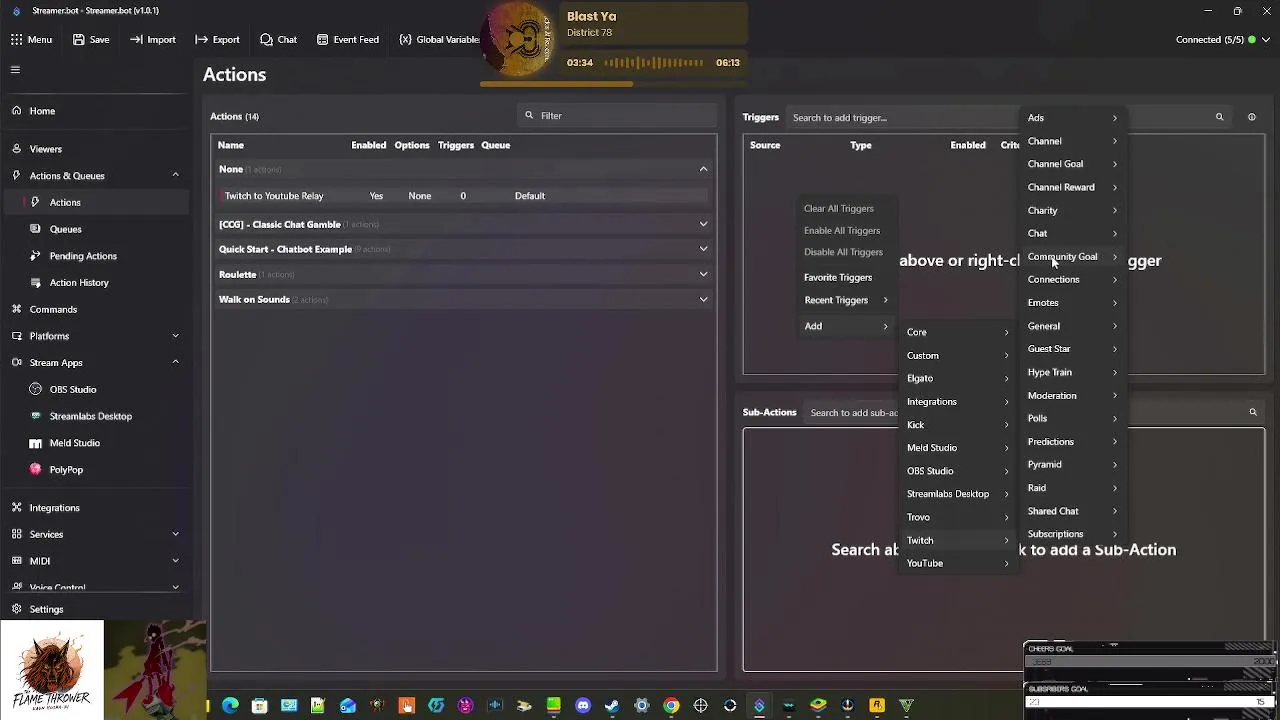Open Rockstar Games Launcher from the taskbar

point(877,706)
